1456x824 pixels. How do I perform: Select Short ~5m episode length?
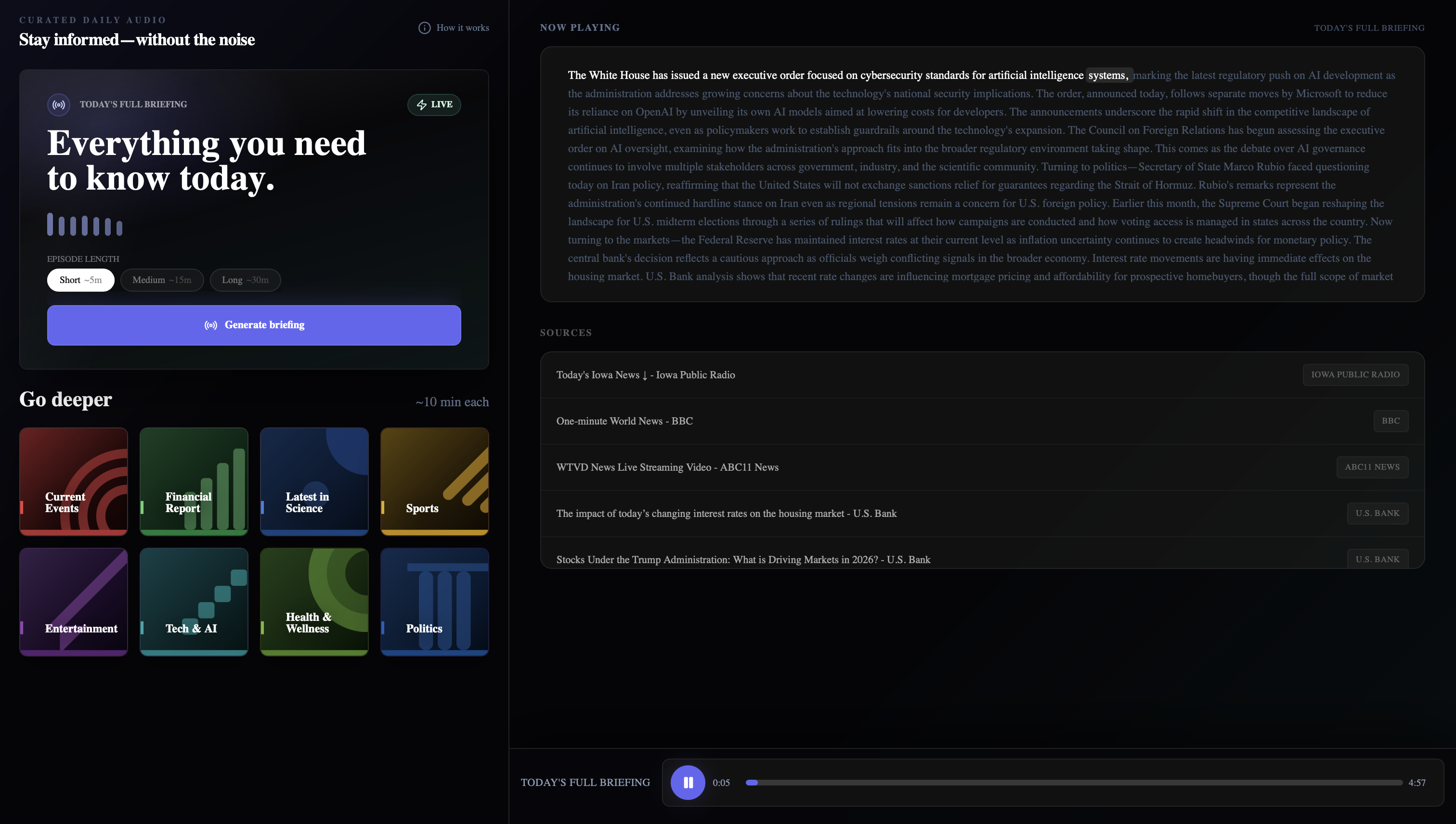pos(81,280)
